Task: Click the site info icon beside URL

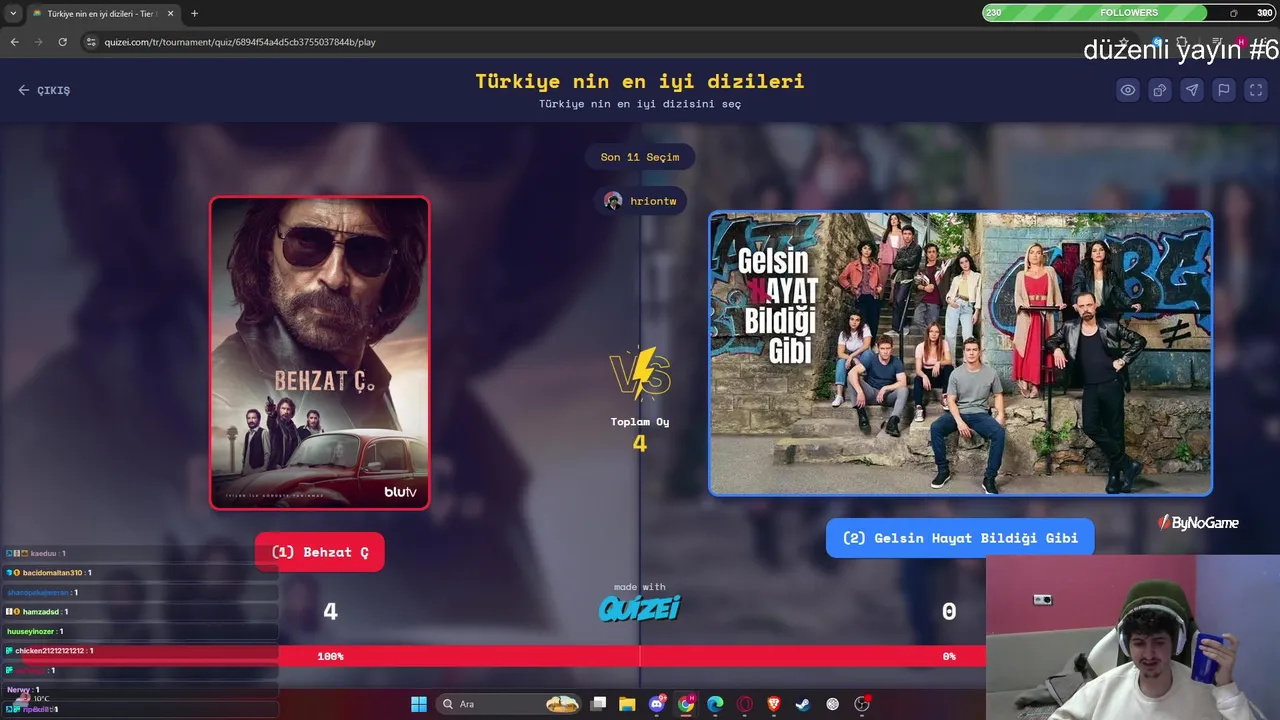Action: [x=91, y=42]
